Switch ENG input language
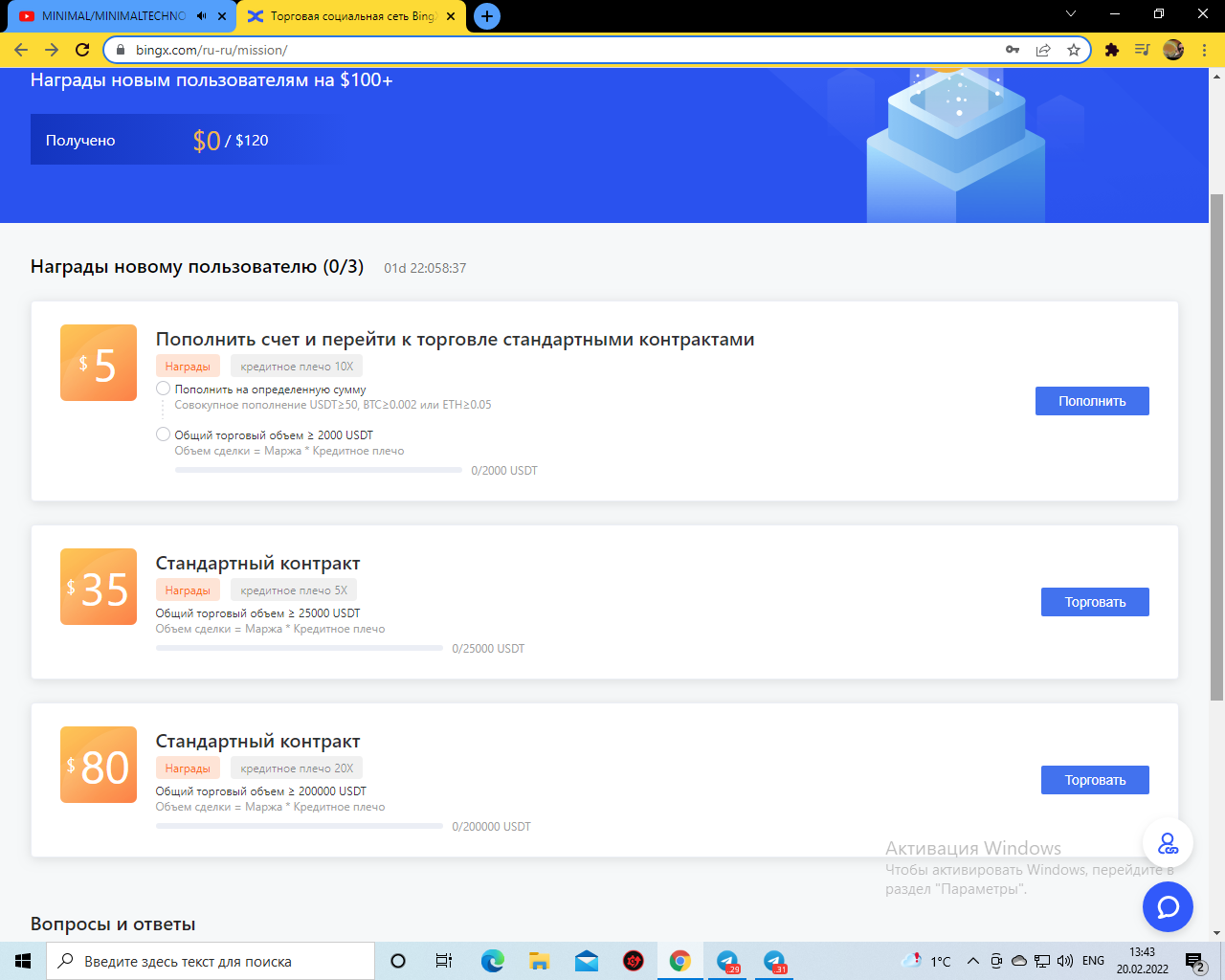Image resolution: width=1225 pixels, height=980 pixels. (x=1093, y=961)
